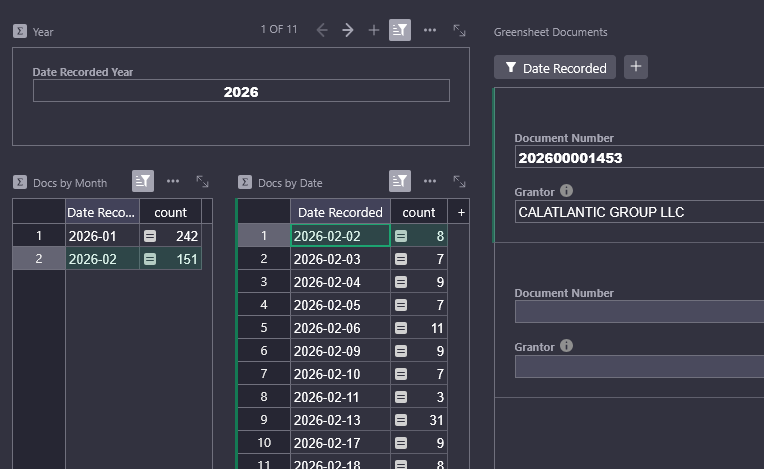Screen dimensions: 764x469
Task: Toggle sort/filter icon in Year widget
Action: pyautogui.click(x=400, y=30)
